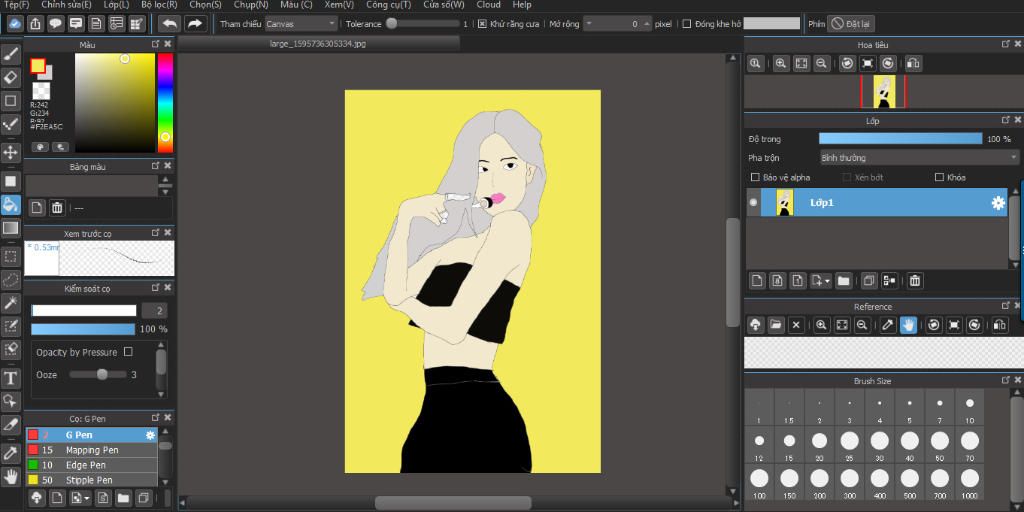1024x512 pixels.
Task: Choose the rectangular Select tool
Action: click(x=11, y=257)
